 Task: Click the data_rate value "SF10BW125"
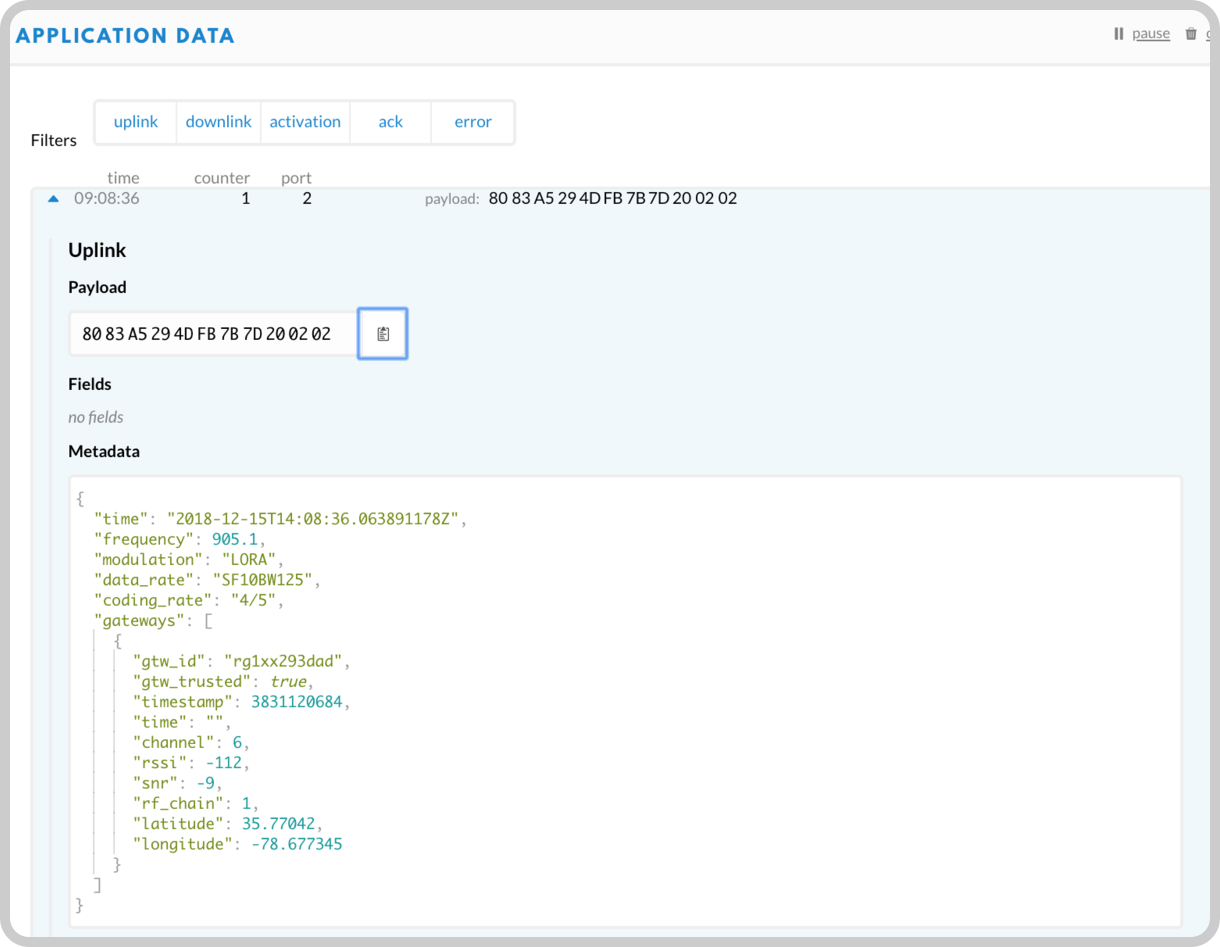261,580
